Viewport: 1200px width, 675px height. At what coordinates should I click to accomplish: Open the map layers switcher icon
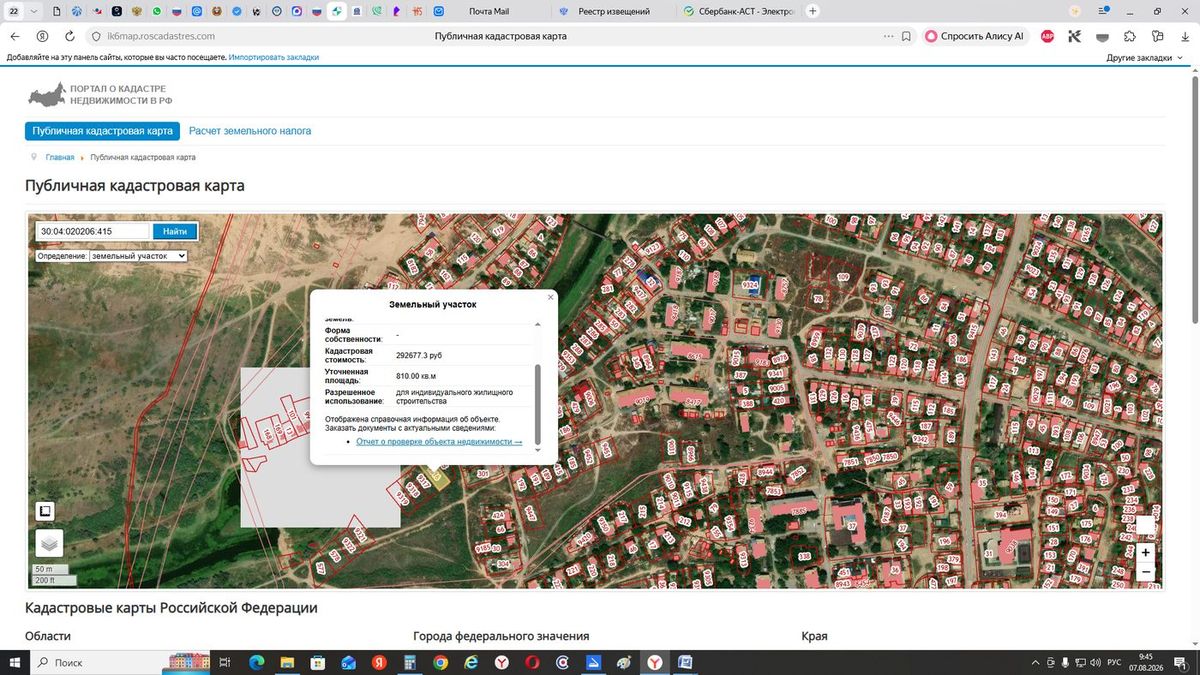tap(49, 543)
